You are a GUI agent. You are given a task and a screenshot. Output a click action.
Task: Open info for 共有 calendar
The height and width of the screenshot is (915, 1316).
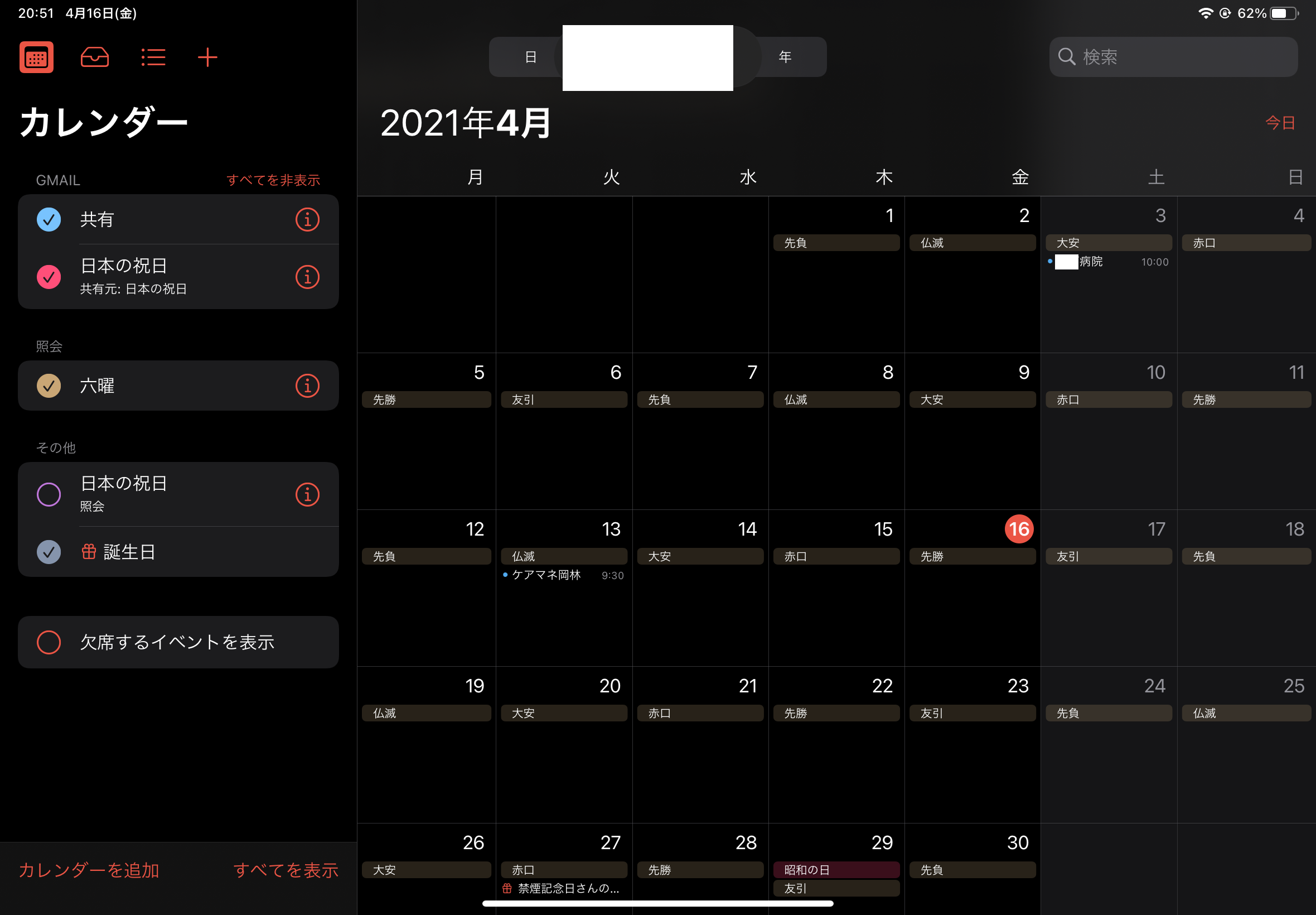pyautogui.click(x=307, y=220)
